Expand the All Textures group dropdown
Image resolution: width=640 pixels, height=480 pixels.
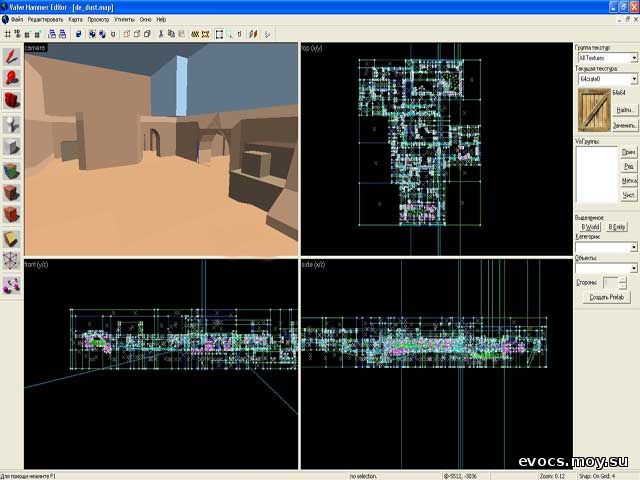click(633, 57)
